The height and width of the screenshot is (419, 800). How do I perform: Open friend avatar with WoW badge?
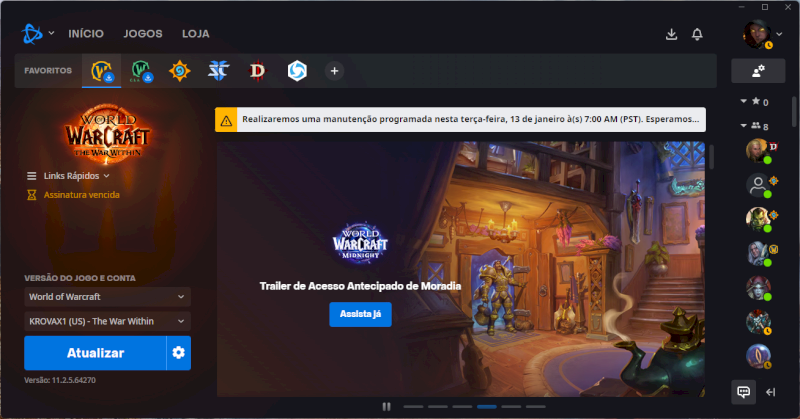[x=758, y=254]
